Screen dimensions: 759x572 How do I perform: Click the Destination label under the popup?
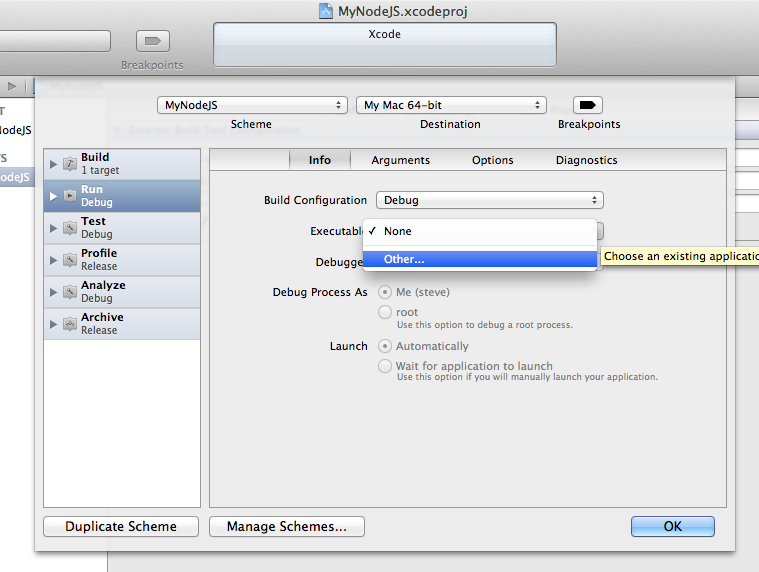click(450, 124)
